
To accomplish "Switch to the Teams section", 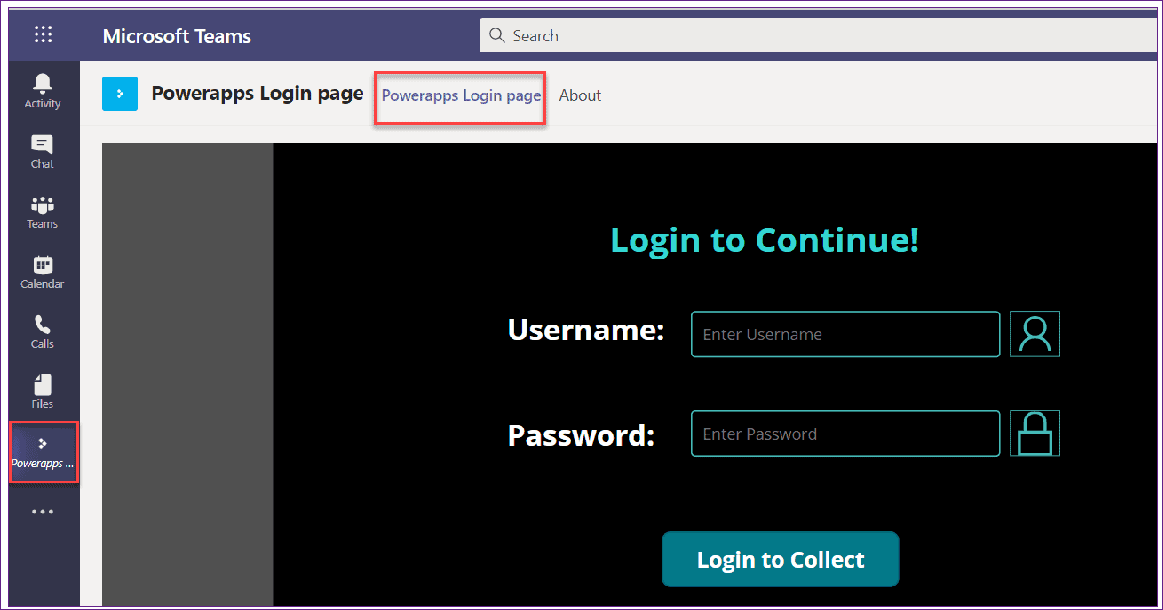I will click(x=41, y=210).
